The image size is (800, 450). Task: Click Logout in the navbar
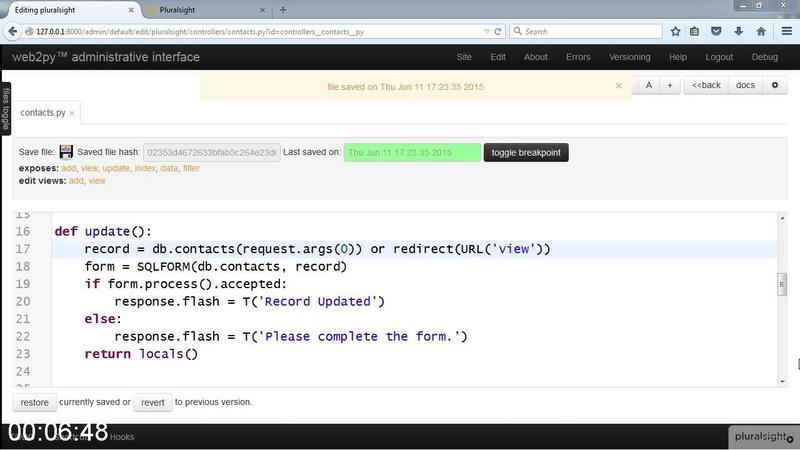point(719,57)
